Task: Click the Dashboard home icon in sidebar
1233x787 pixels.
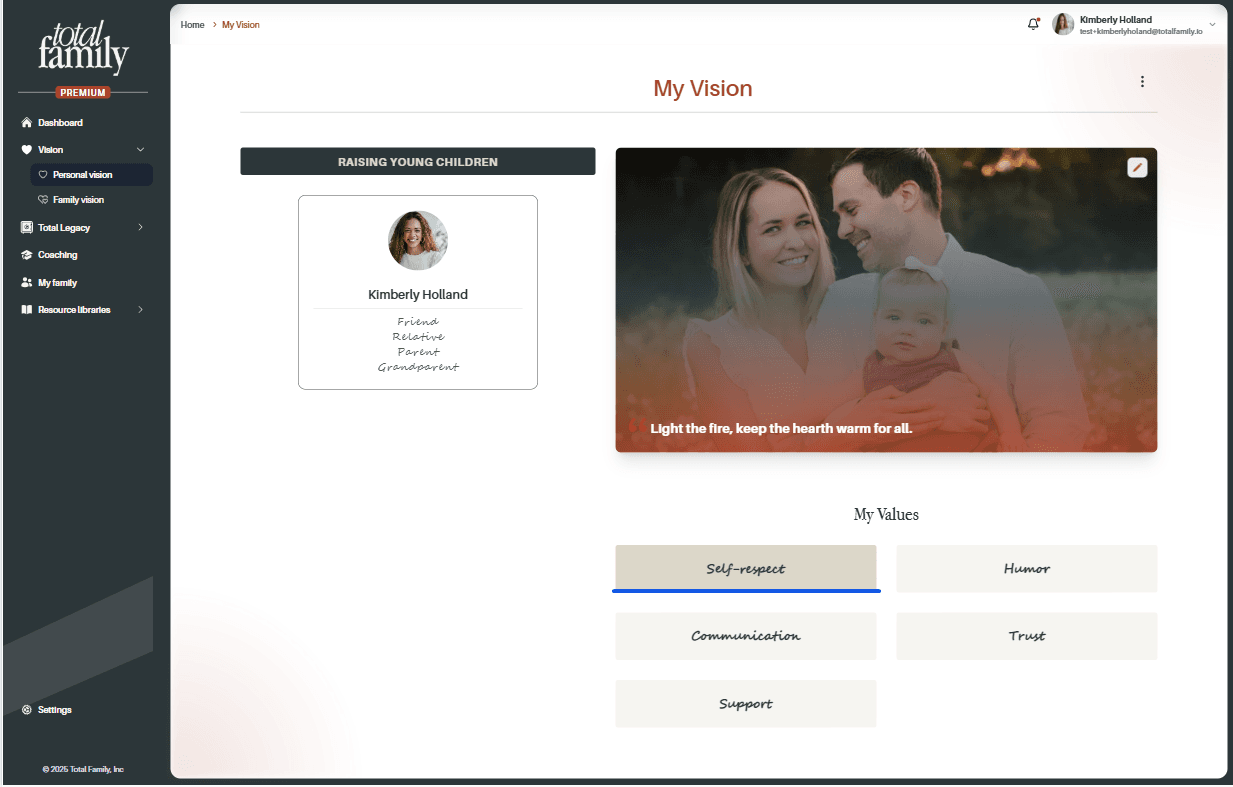Action: 27,123
